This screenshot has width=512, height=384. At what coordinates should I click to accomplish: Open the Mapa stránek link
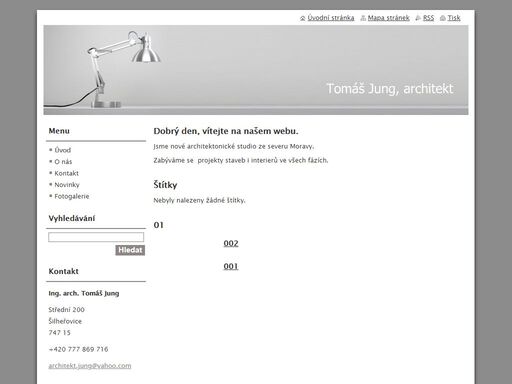389,18
